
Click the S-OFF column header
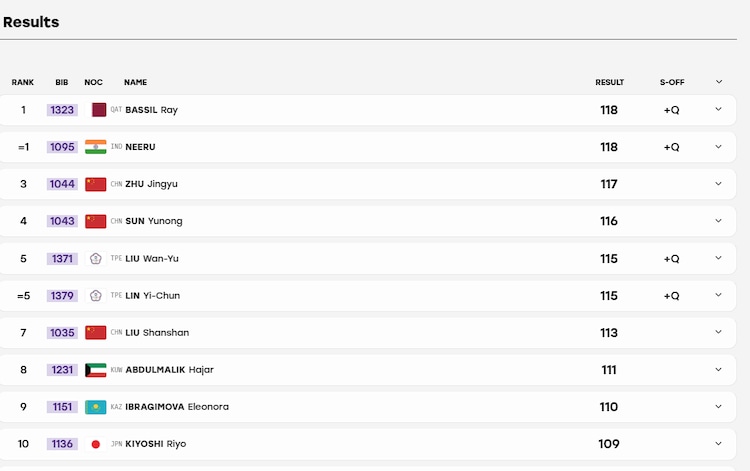point(672,82)
